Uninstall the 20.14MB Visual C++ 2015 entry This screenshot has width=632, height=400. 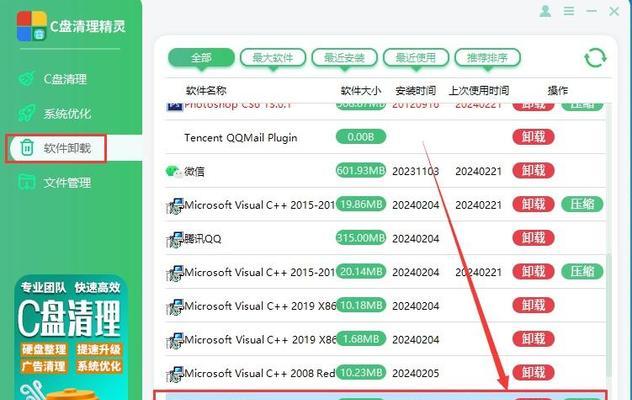[533, 271]
